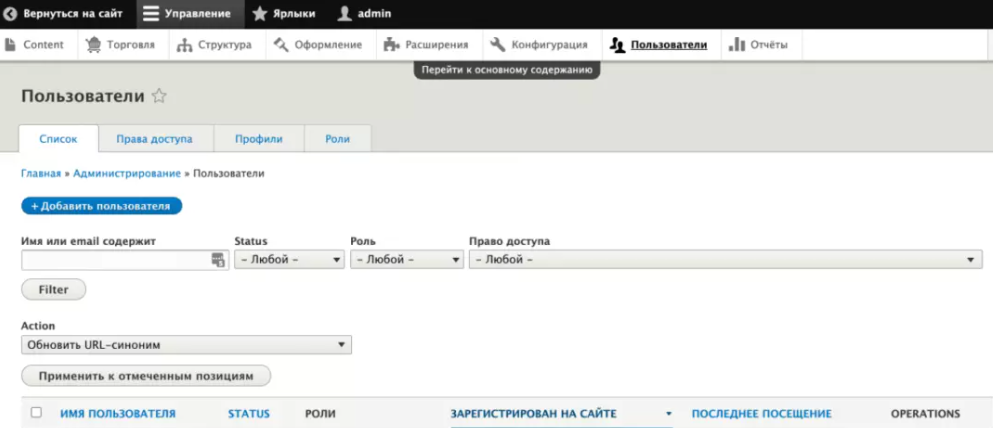Open the Отчёты menu text

click(x=769, y=45)
